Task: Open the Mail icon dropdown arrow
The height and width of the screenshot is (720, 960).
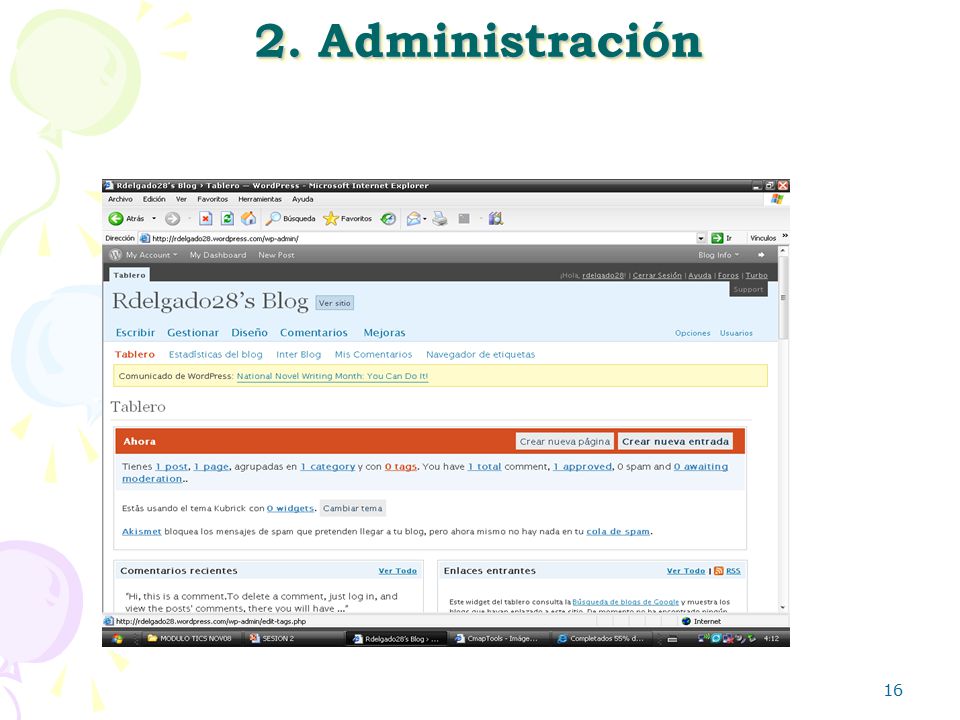Action: coord(425,219)
